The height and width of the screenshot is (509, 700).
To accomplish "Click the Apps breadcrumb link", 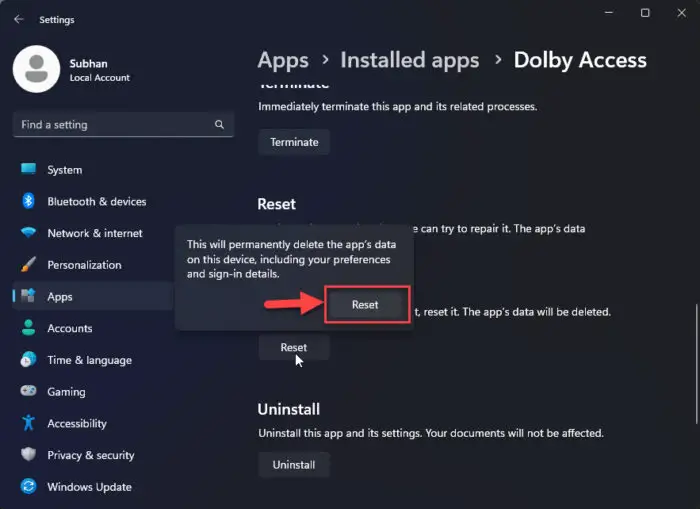I will click(283, 60).
